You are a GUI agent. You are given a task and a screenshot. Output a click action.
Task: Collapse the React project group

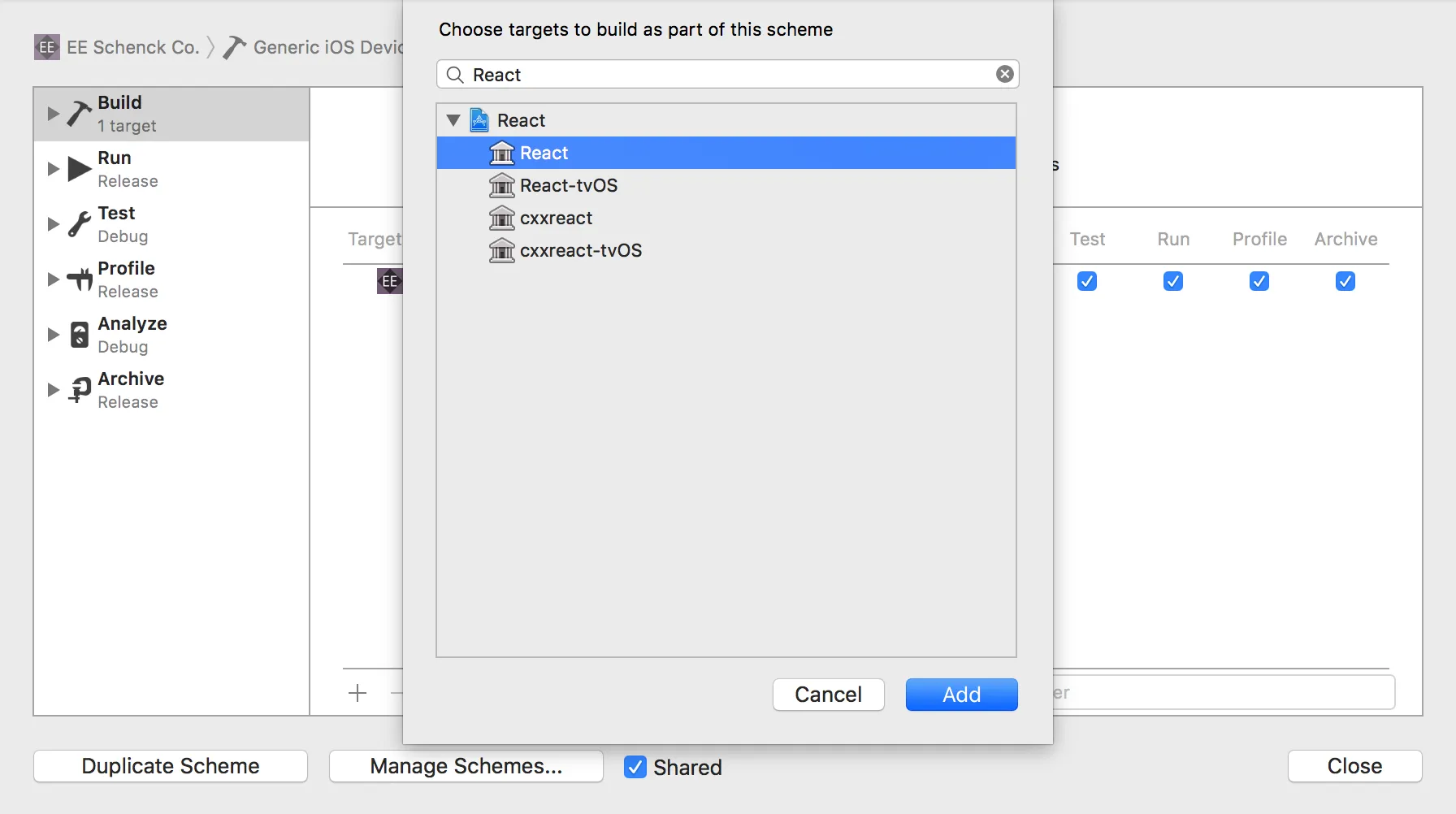pyautogui.click(x=453, y=120)
